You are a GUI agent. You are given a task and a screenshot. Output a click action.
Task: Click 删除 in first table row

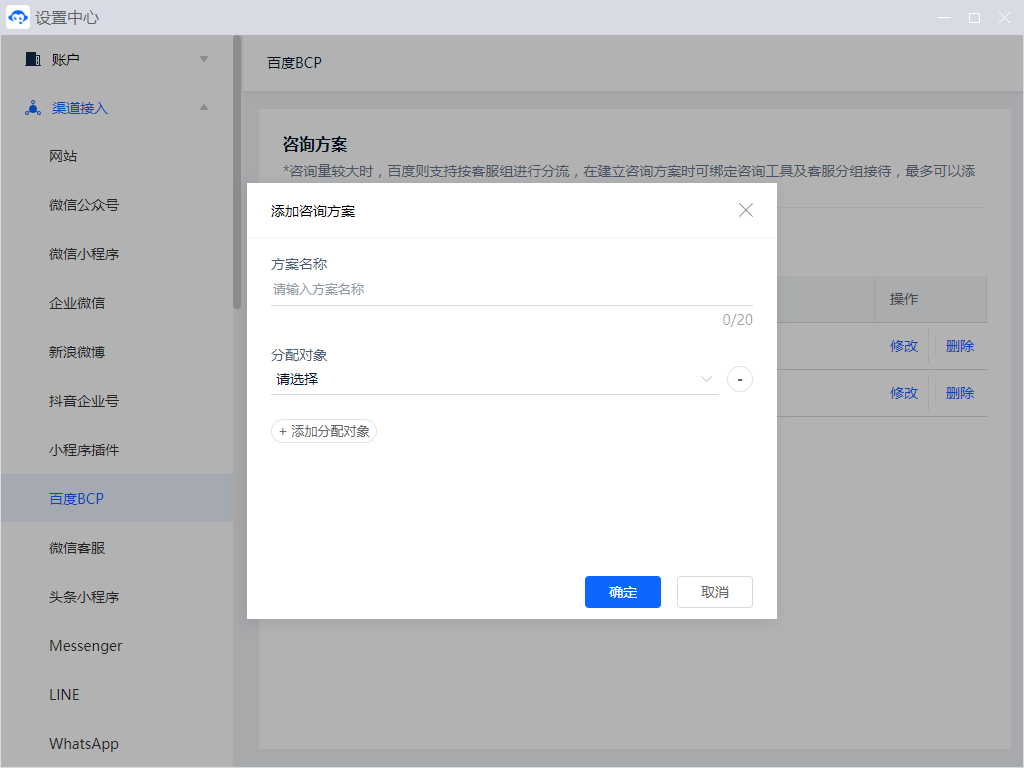(959, 346)
